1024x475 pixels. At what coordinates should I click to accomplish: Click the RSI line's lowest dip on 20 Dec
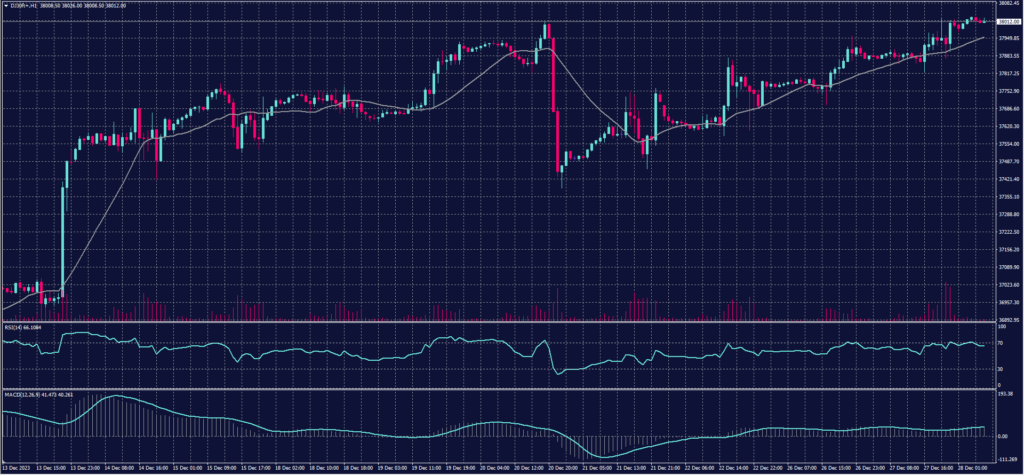click(557, 375)
